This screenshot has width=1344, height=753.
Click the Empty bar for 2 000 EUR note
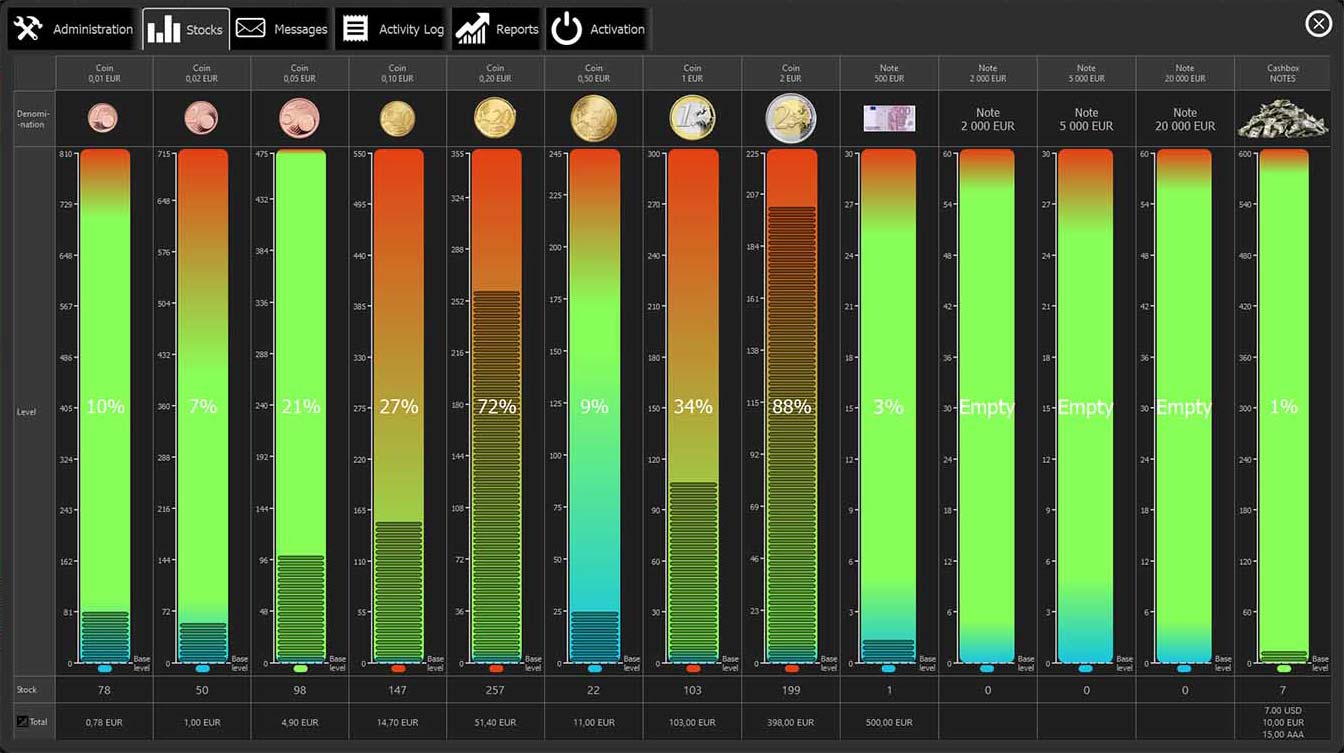click(987, 406)
